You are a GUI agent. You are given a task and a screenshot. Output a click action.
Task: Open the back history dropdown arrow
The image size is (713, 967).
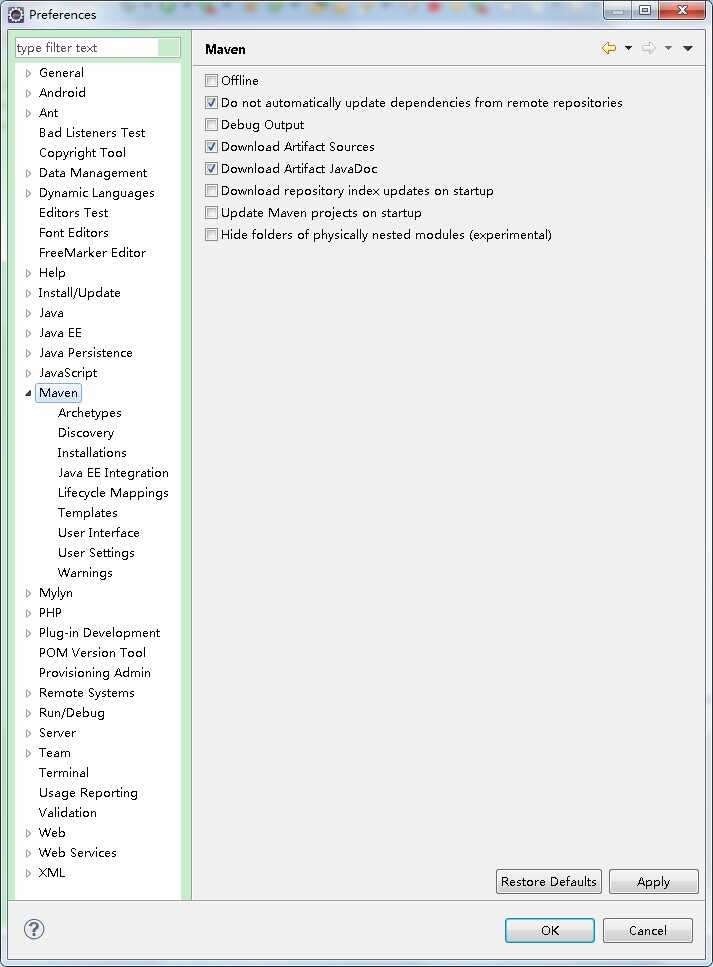pos(629,48)
